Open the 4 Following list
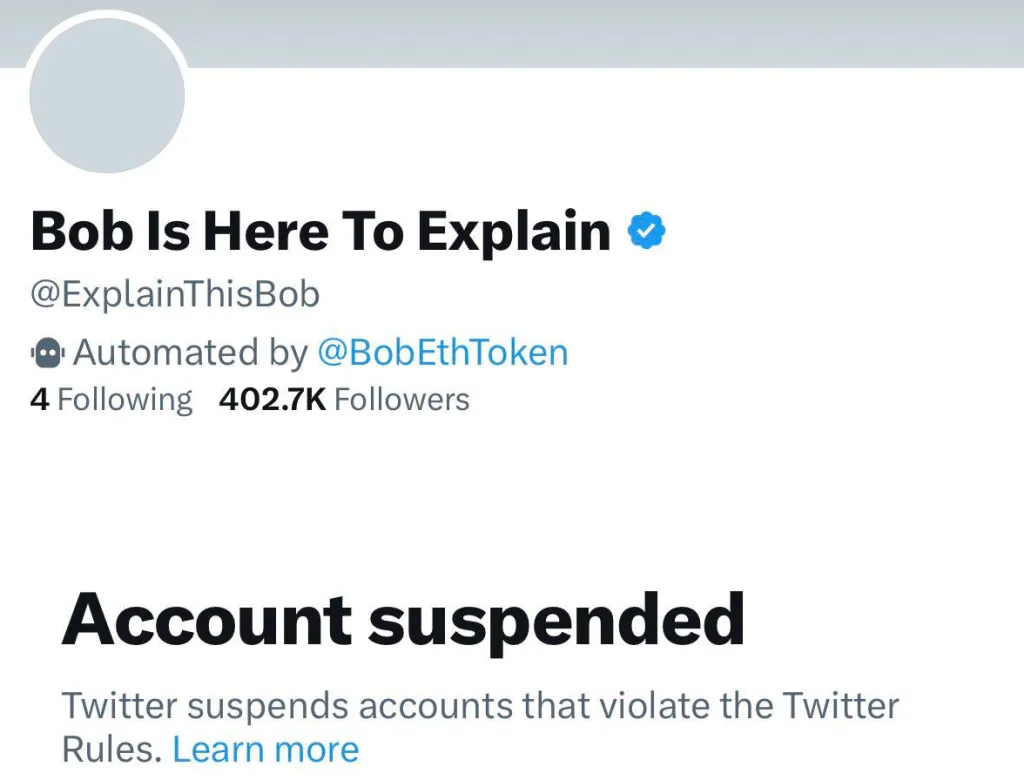 click(111, 400)
